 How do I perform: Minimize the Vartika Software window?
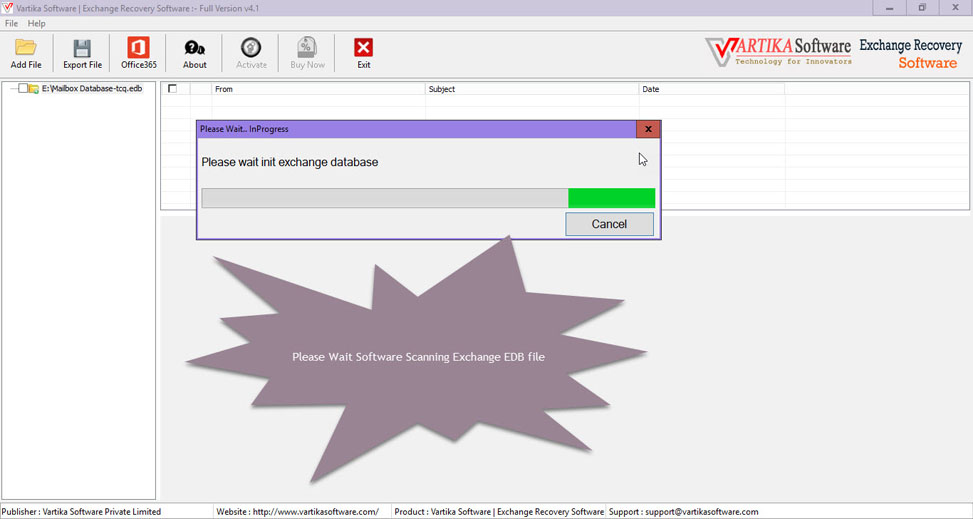(889, 8)
